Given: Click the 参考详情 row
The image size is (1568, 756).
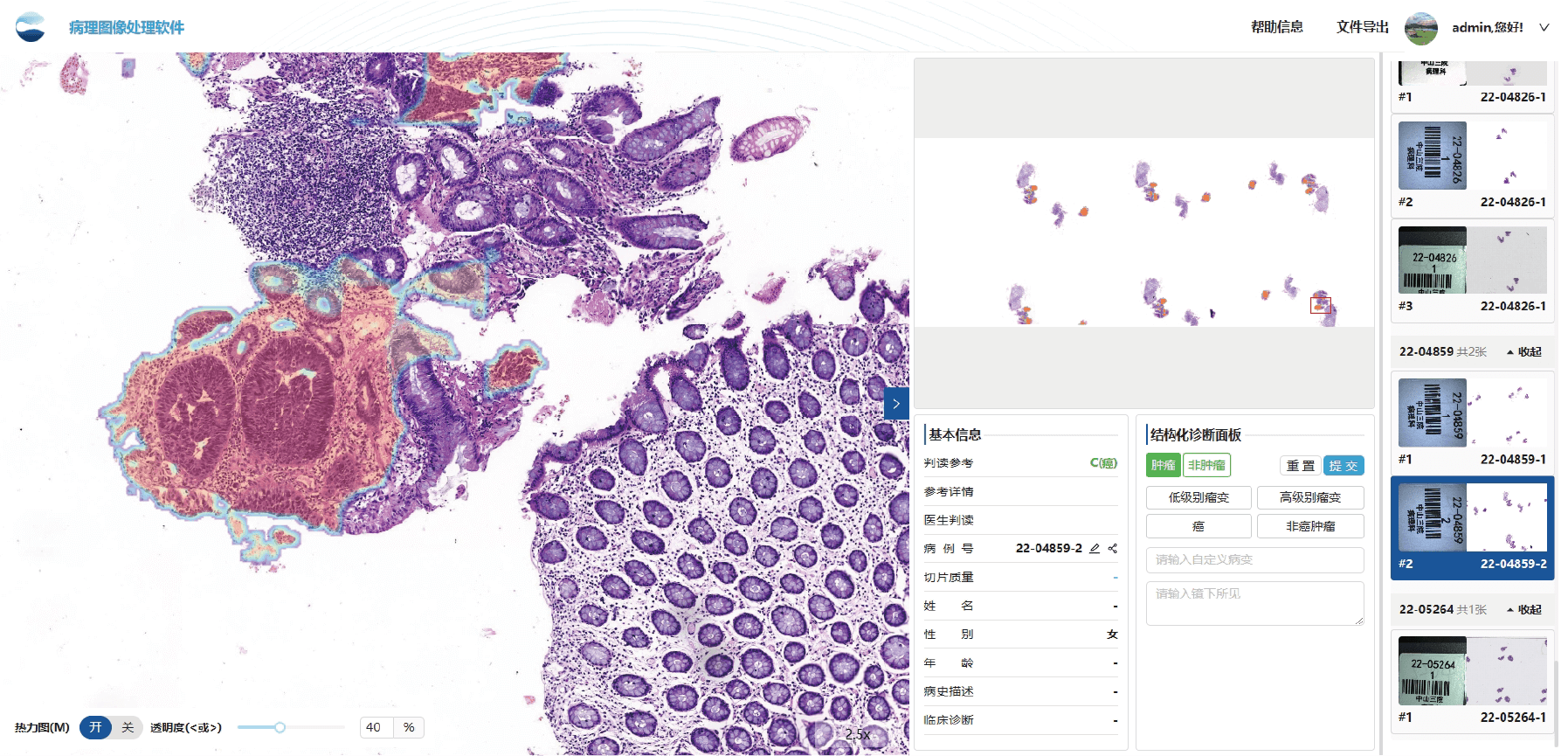Looking at the screenshot, I should point(1021,491).
